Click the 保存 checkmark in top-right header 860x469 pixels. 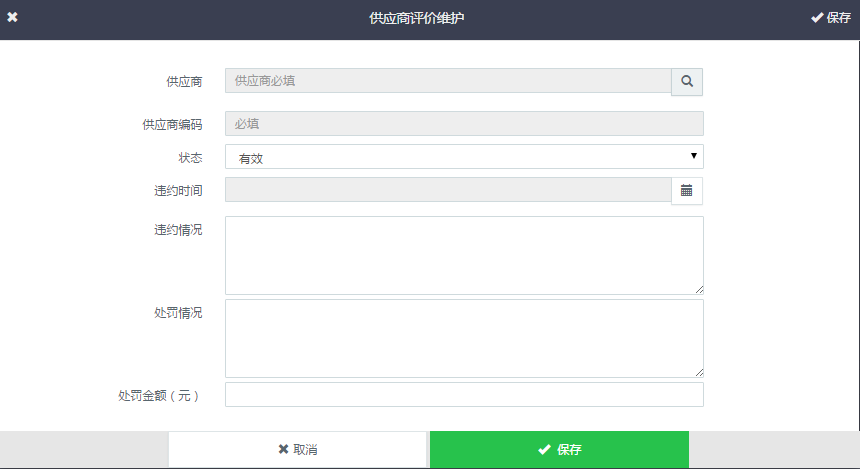coord(830,18)
